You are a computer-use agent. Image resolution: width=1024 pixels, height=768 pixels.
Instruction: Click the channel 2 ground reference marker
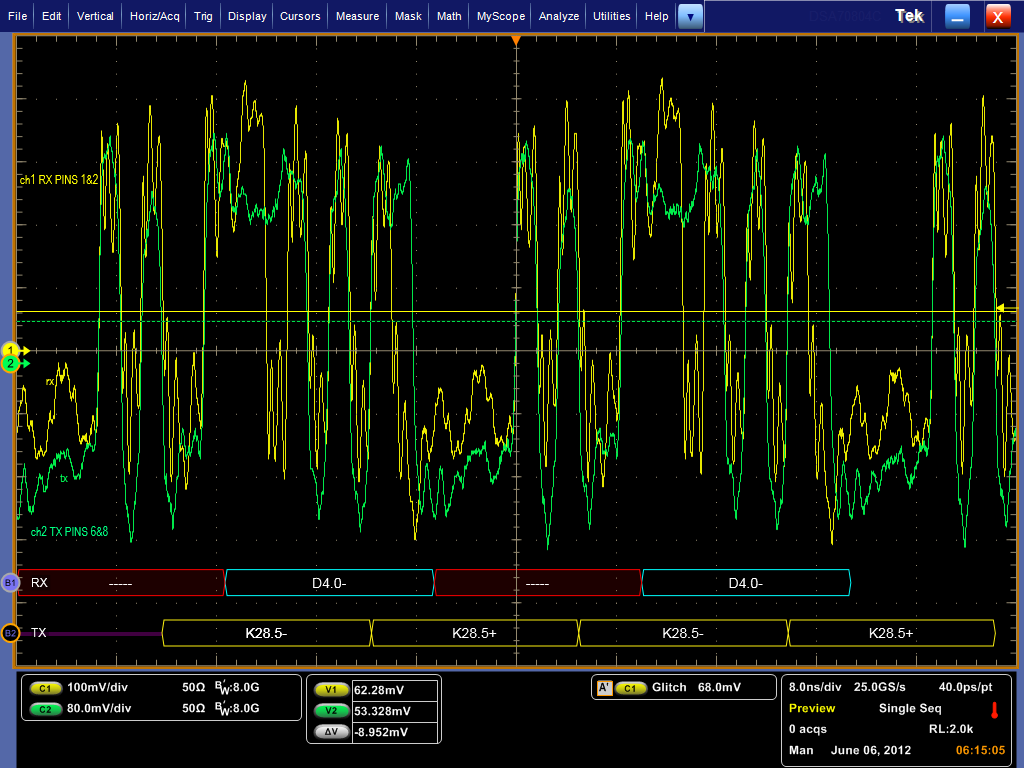(x=12, y=364)
